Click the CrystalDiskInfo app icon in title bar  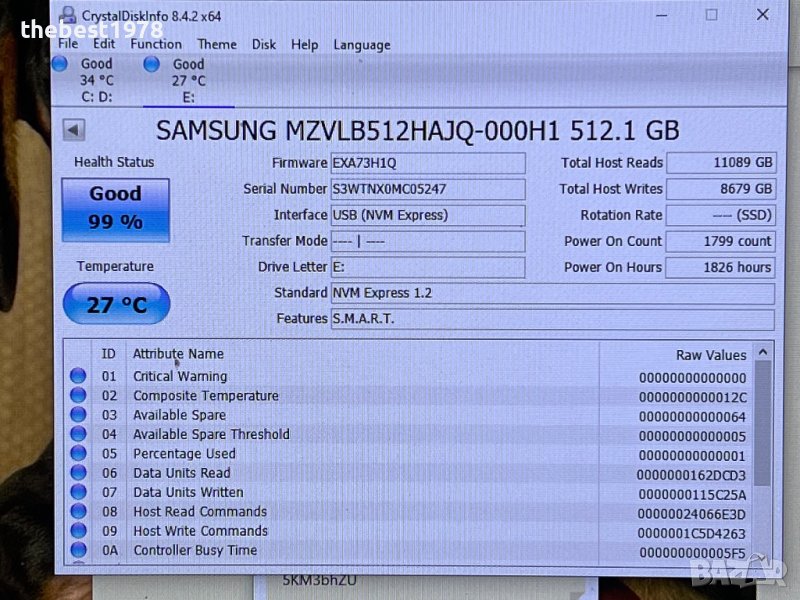(x=67, y=16)
